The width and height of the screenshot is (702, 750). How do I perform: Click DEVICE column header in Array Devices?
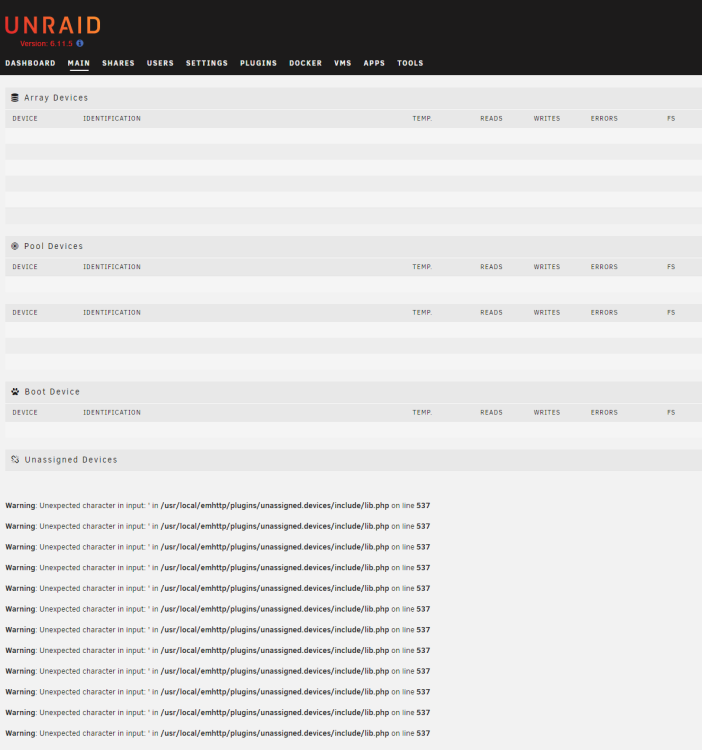(x=25, y=119)
